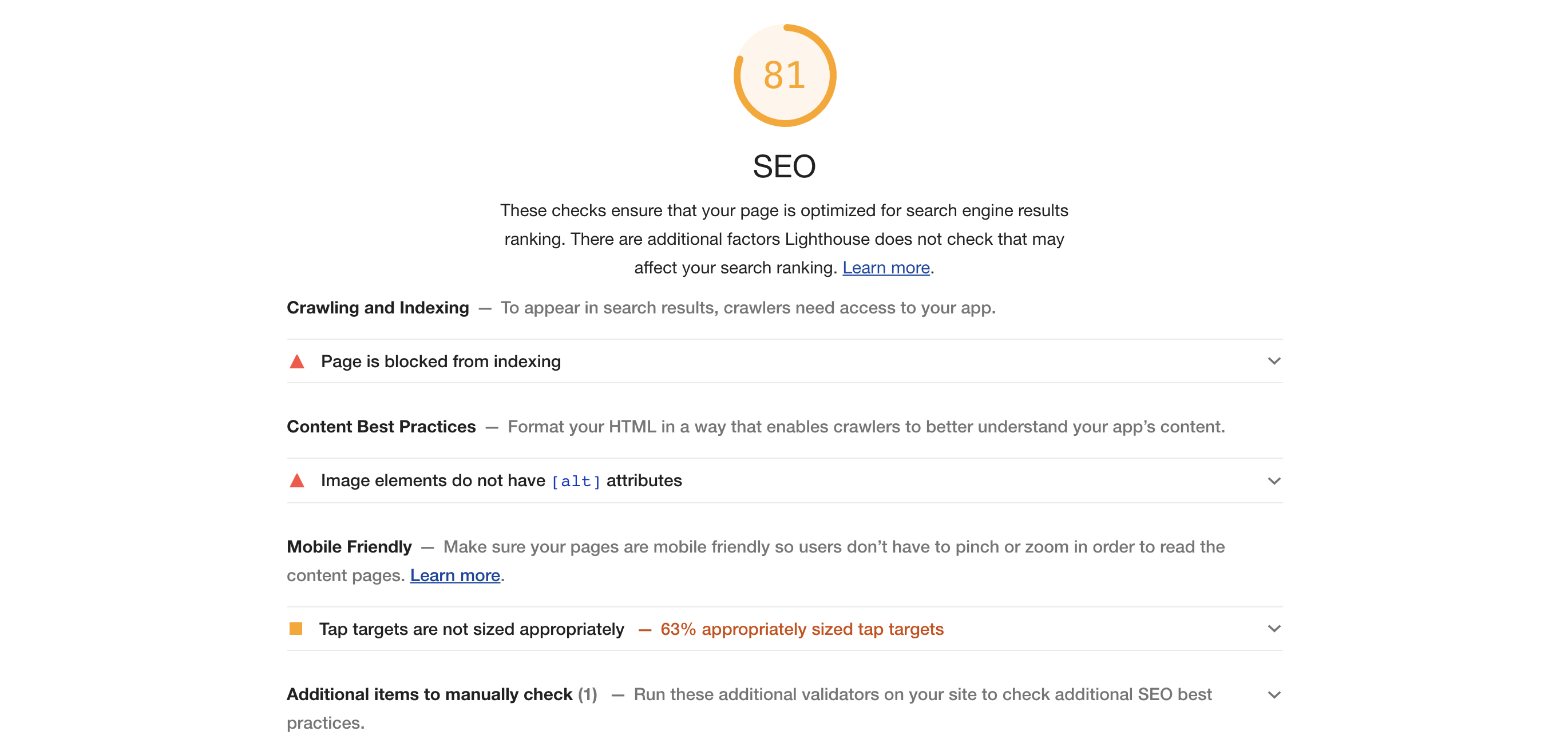Click 'Page is blocked from indexing' audit title
The height and width of the screenshot is (739, 1568).
pyautogui.click(x=441, y=361)
